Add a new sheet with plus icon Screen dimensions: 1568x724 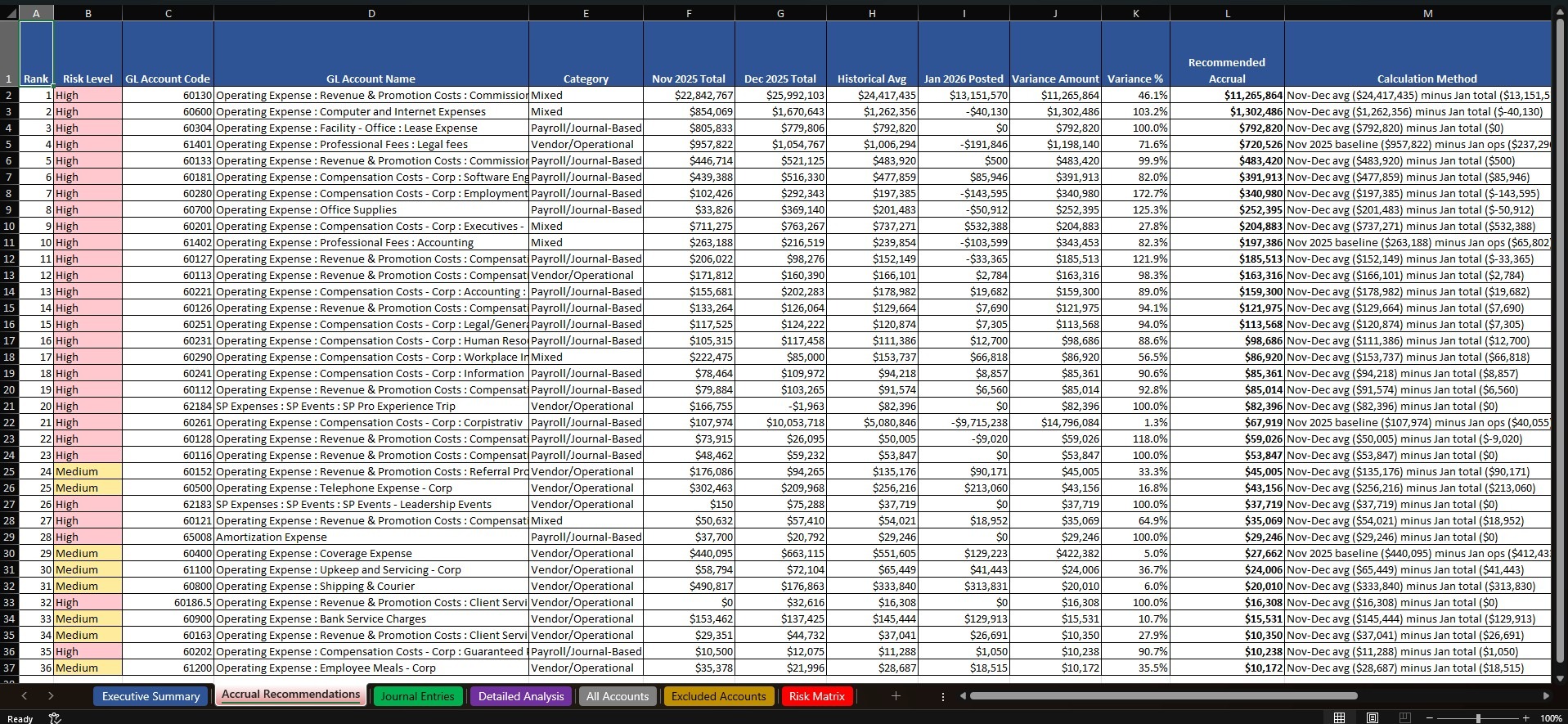[x=896, y=696]
